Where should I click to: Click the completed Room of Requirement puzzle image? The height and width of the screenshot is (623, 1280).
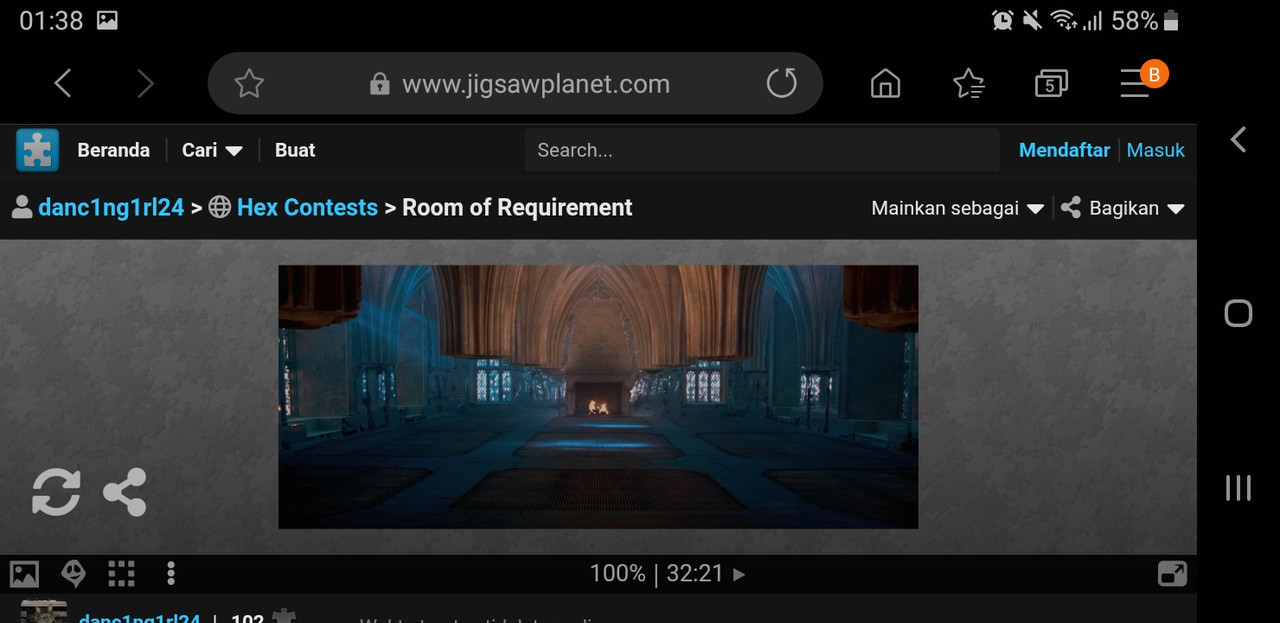(598, 397)
